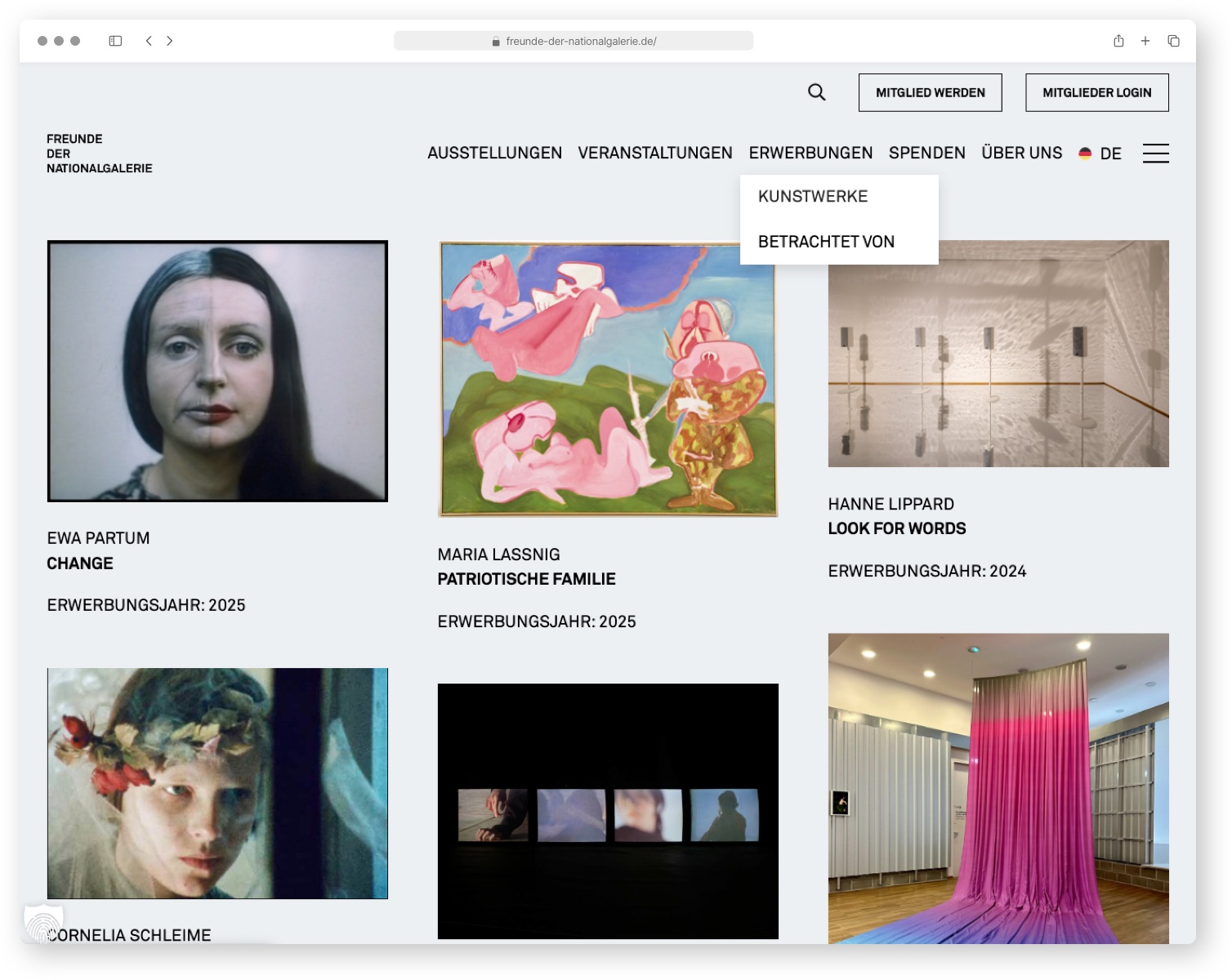The height and width of the screenshot is (980, 1232).
Task: Open the Über Uns menu
Action: point(1022,153)
